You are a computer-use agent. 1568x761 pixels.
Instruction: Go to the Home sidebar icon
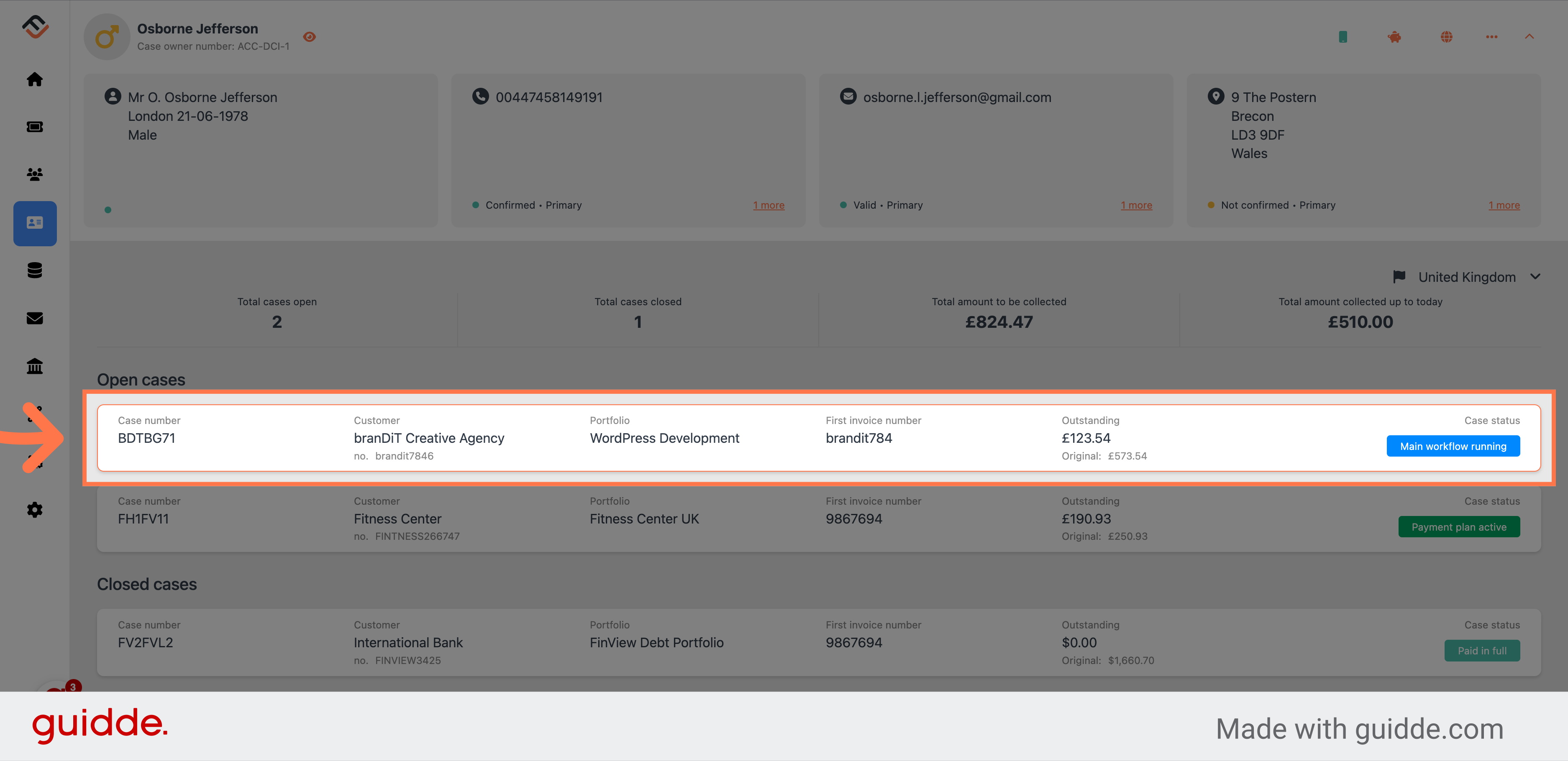[35, 79]
